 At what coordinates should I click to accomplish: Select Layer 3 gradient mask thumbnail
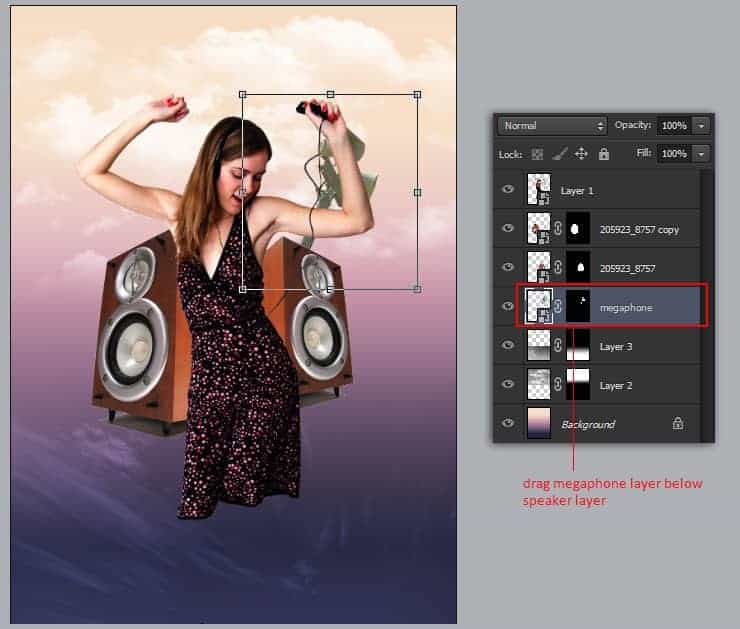(x=578, y=345)
